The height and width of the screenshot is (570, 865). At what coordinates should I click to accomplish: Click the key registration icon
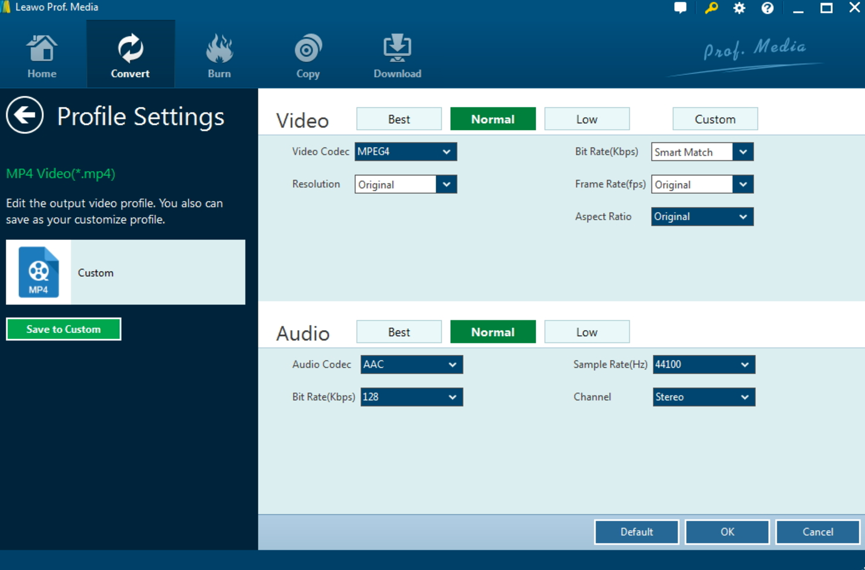tap(711, 8)
